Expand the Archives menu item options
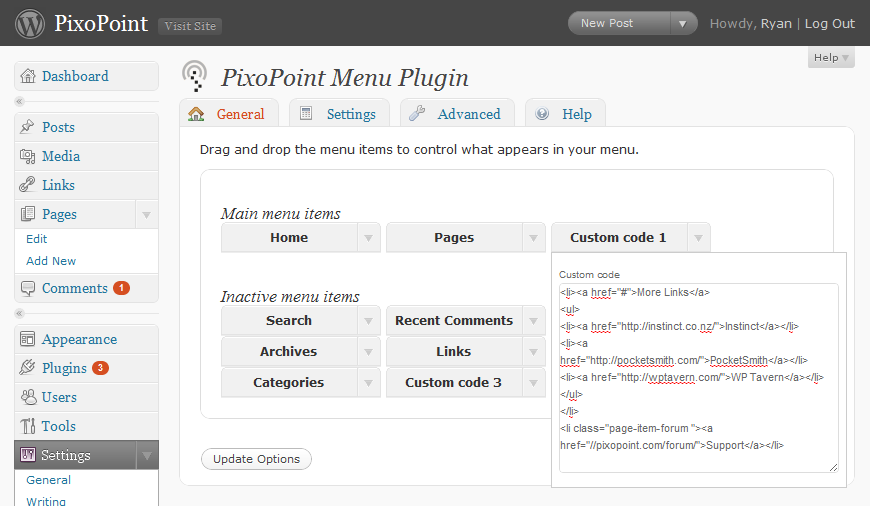870x506 pixels. click(x=368, y=352)
